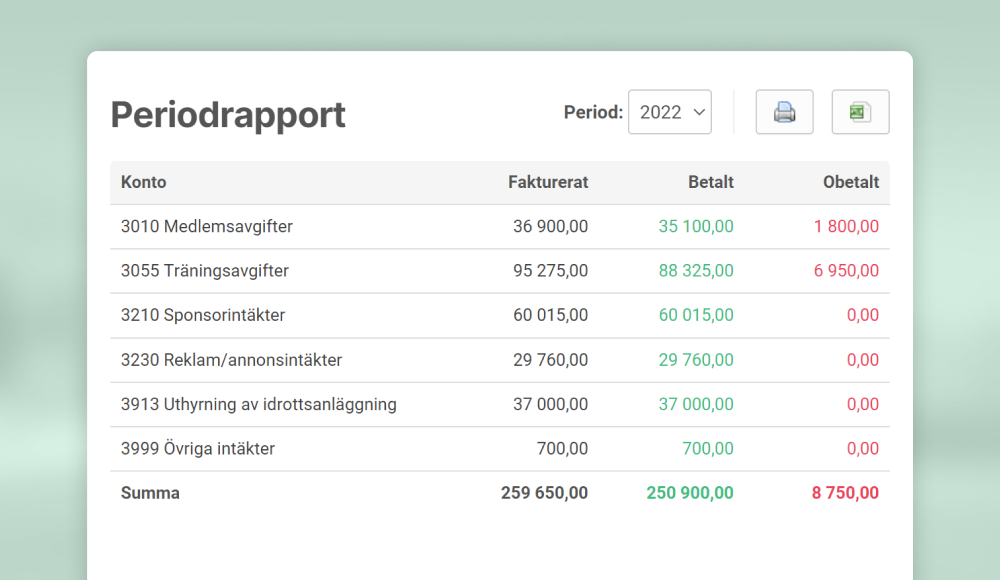Click the spreadsheet download icon on the right
Viewport: 1000px width, 580px height.
click(860, 112)
